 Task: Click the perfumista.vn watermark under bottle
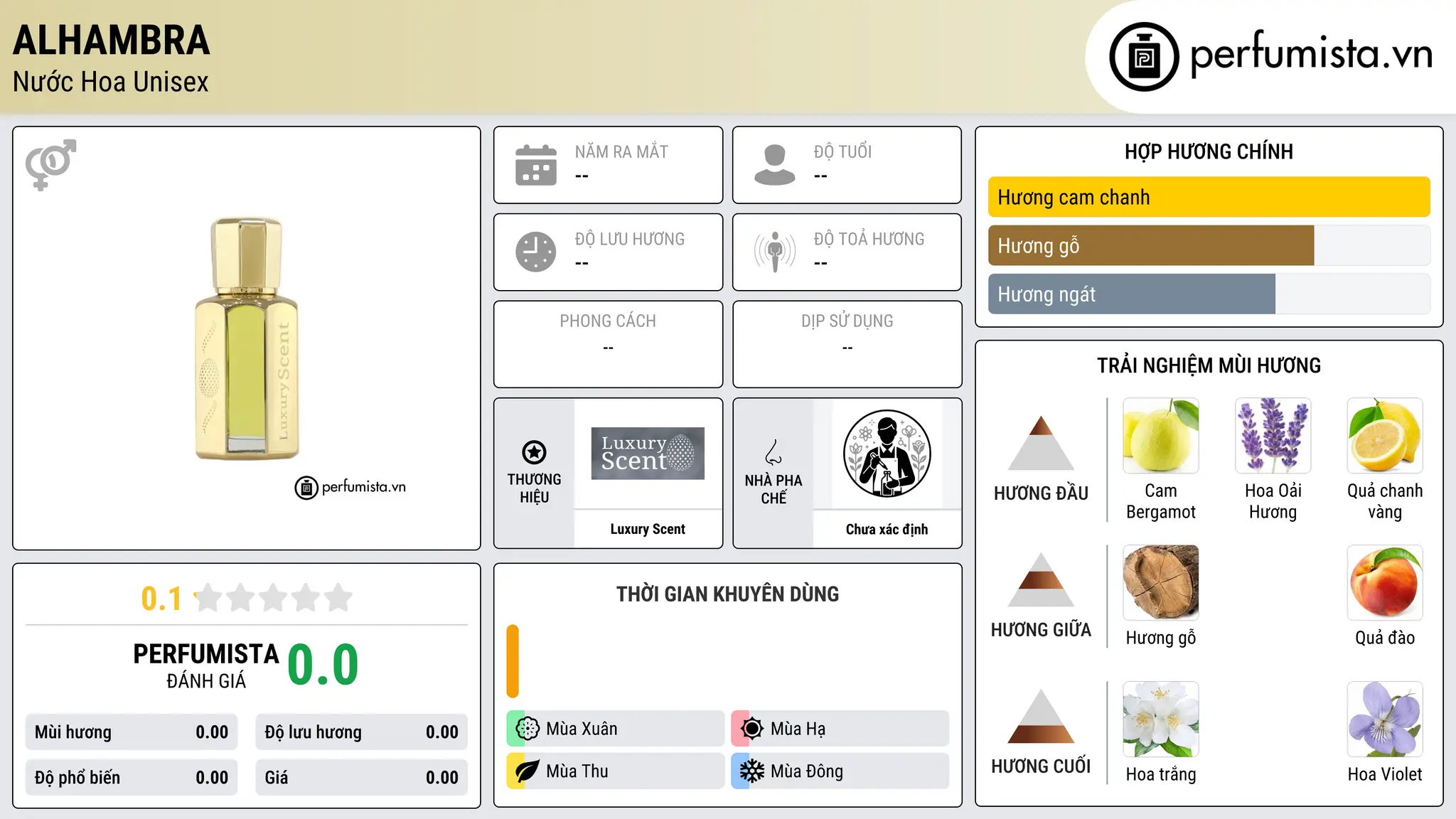point(350,487)
